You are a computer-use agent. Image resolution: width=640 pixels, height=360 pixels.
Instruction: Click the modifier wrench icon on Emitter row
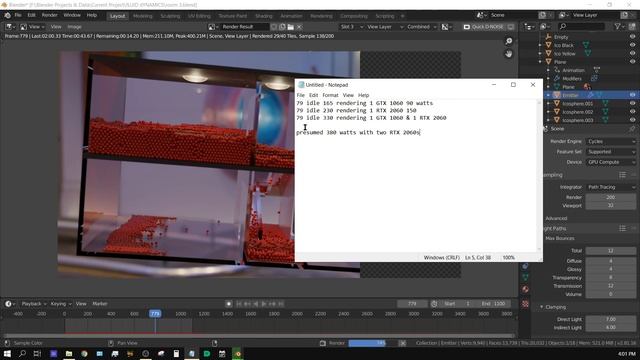tap(590, 95)
